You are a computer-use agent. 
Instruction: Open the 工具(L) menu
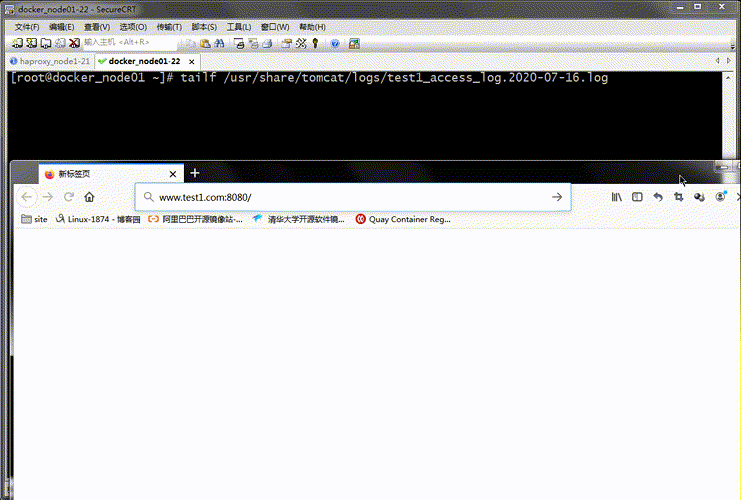point(239,27)
